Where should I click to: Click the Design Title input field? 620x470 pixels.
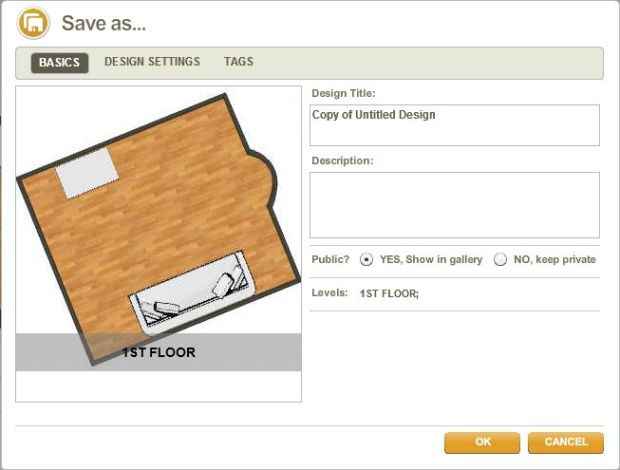455,125
